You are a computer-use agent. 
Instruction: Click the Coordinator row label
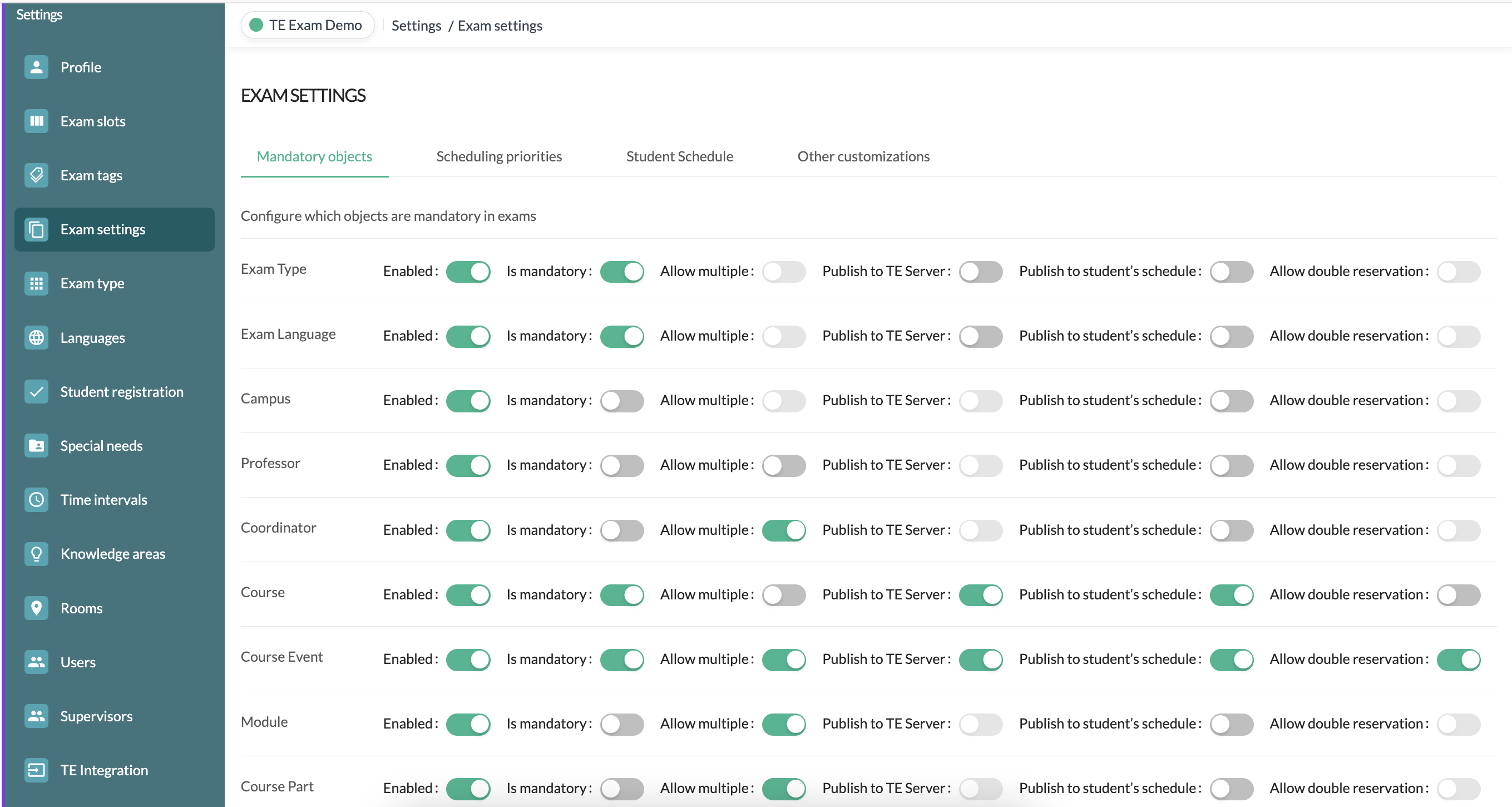click(x=278, y=528)
